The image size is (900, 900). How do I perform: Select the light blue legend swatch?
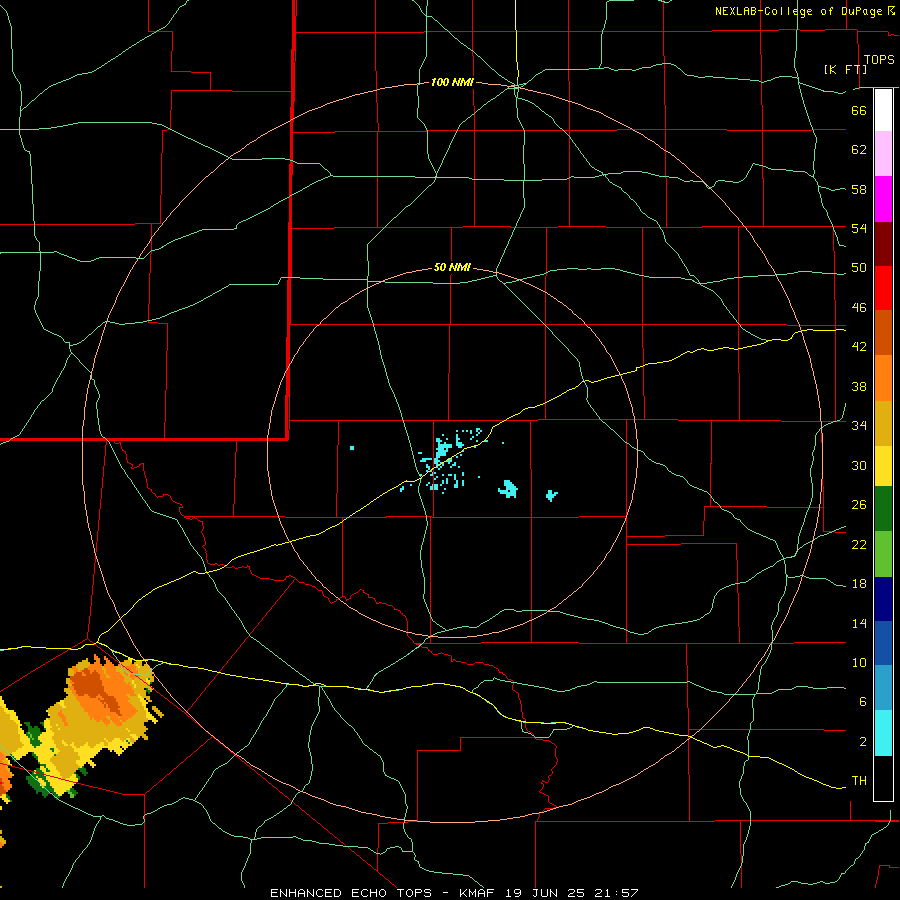883,688
